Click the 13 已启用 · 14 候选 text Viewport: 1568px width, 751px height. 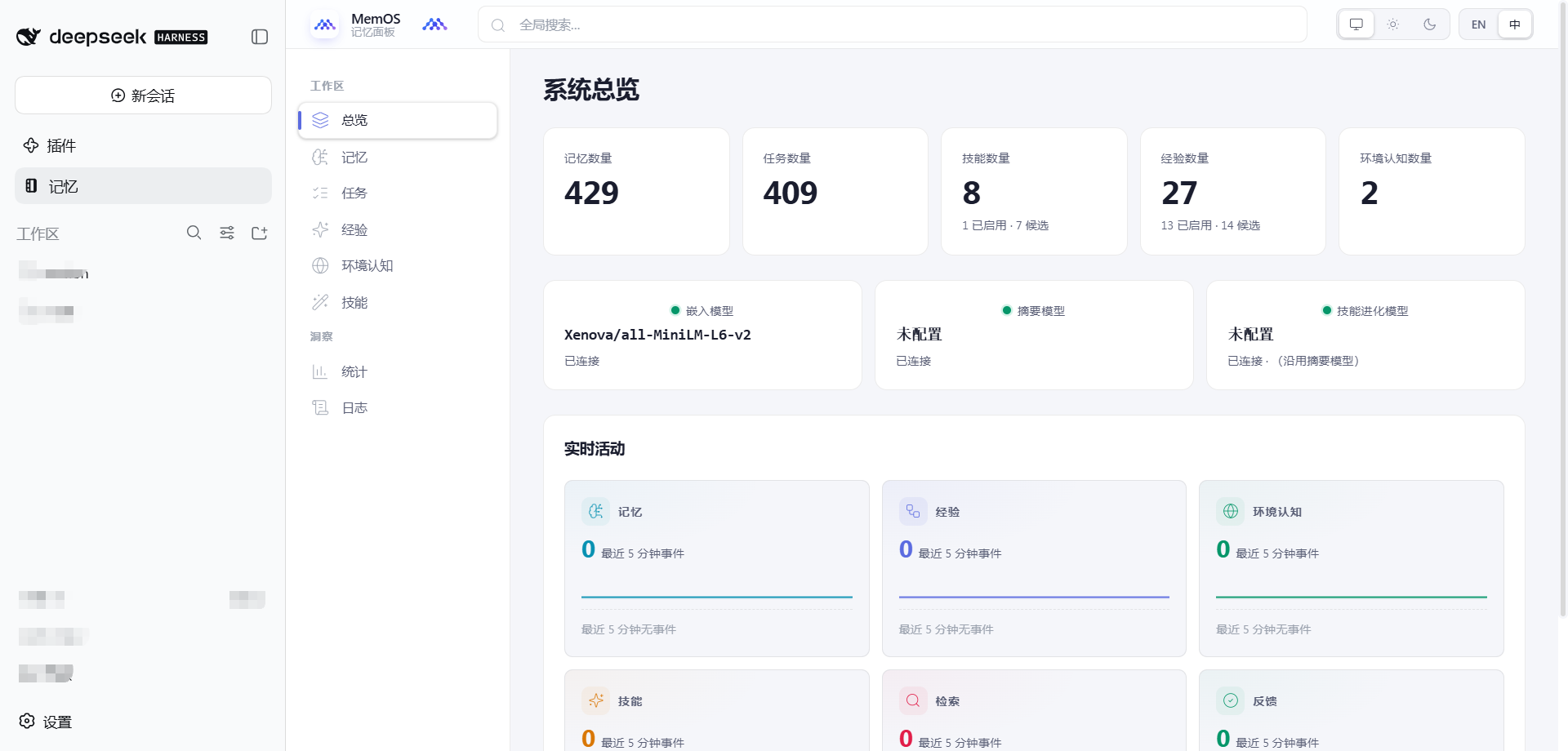pyautogui.click(x=1210, y=225)
